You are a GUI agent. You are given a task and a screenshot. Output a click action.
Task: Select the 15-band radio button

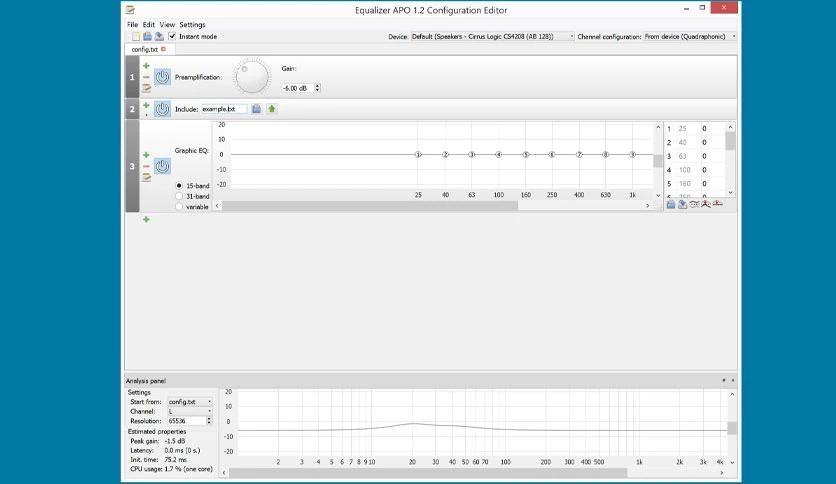(179, 185)
